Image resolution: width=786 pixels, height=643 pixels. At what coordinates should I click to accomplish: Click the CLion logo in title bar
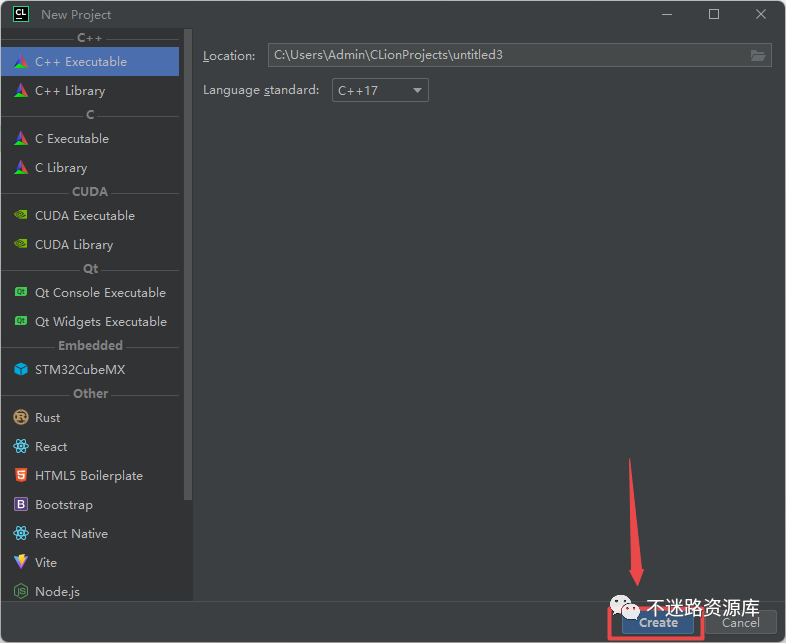21,14
